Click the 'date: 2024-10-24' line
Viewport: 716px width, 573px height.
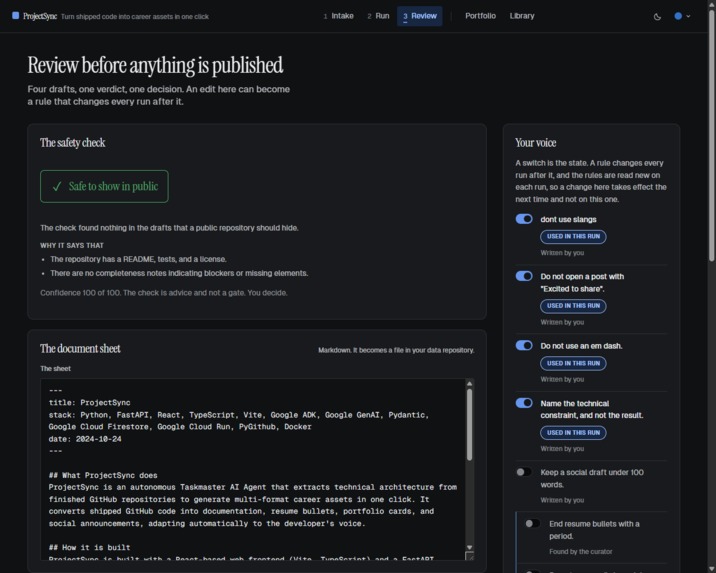click(x=85, y=439)
